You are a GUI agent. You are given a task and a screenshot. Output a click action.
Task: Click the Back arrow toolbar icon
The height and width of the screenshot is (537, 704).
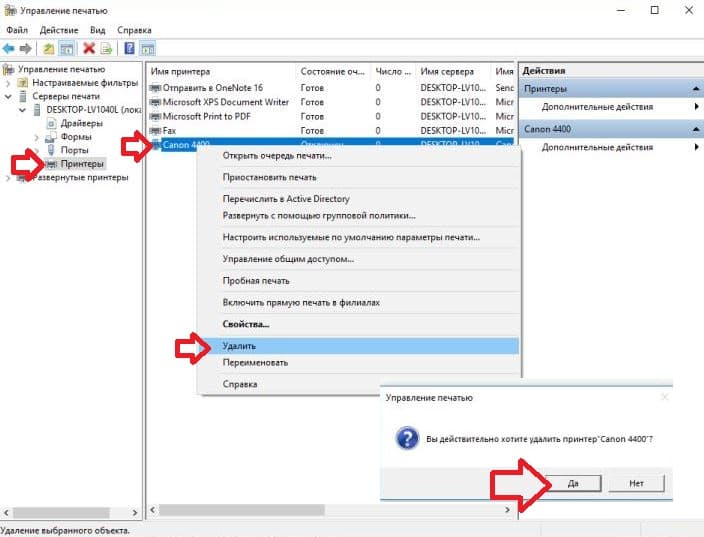9,48
